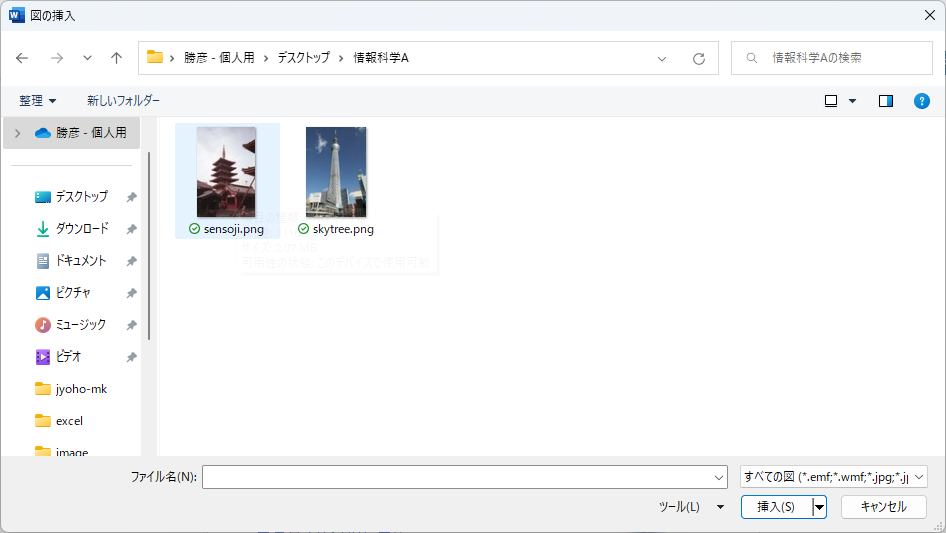Toggle the preview pane icon
The height and width of the screenshot is (533, 946).
click(885, 101)
